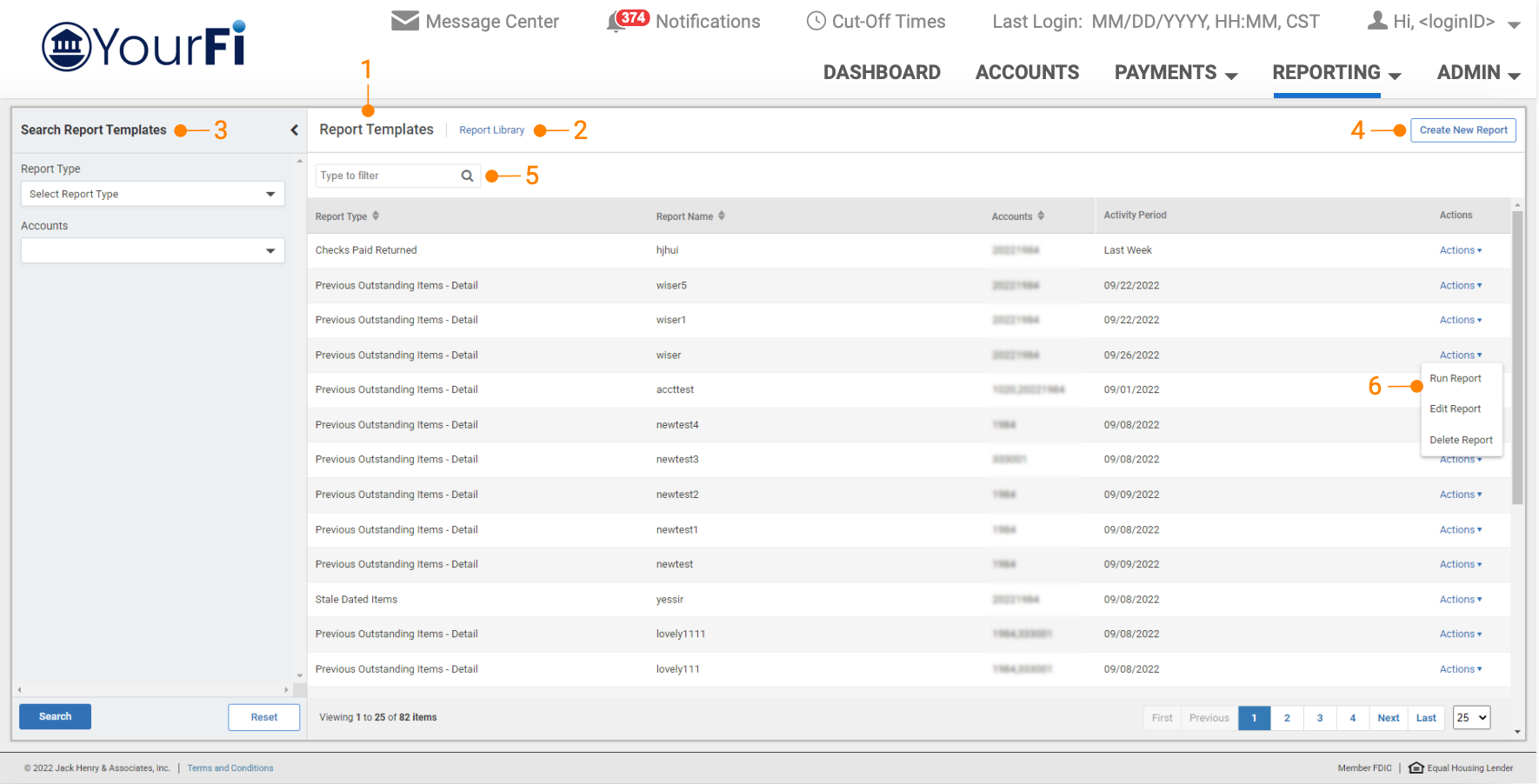Viewport: 1539px width, 784px height.
Task: Switch to the Report Library link
Action: pos(491,130)
